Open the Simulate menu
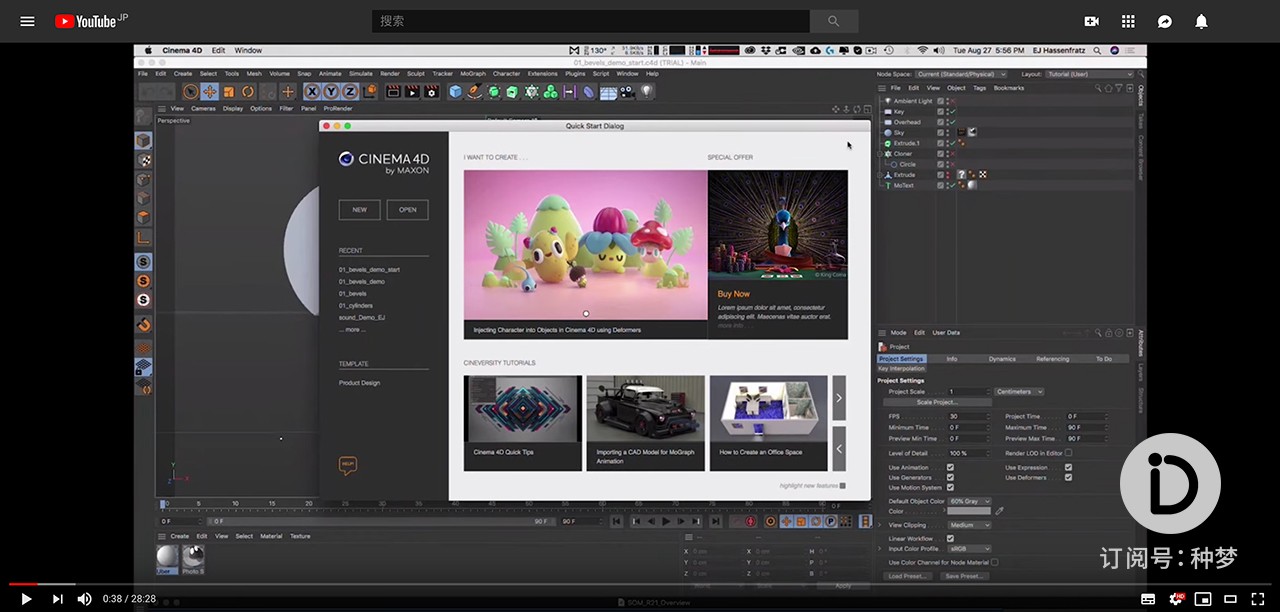The width and height of the screenshot is (1280, 612). pyautogui.click(x=360, y=74)
